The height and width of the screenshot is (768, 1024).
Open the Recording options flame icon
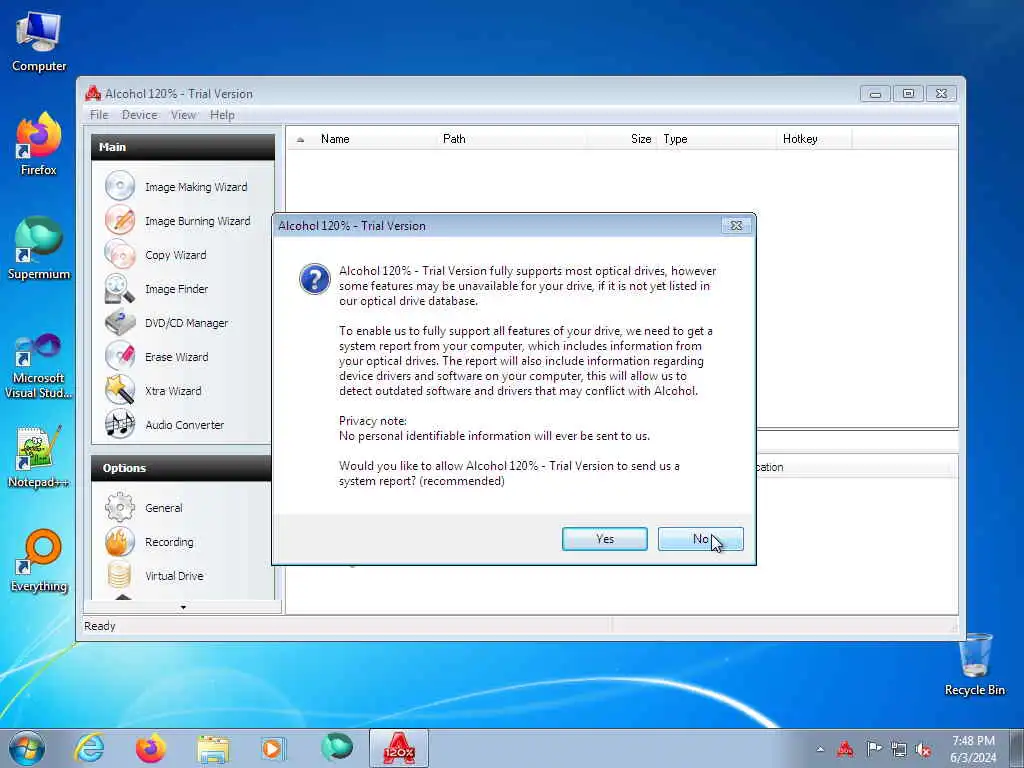[120, 541]
